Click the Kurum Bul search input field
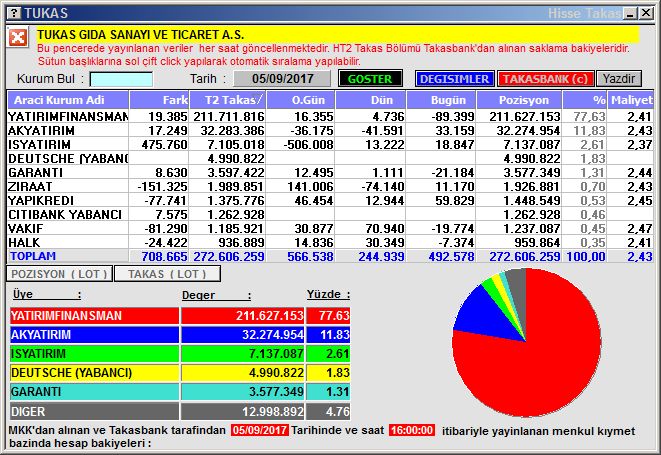 tap(121, 79)
